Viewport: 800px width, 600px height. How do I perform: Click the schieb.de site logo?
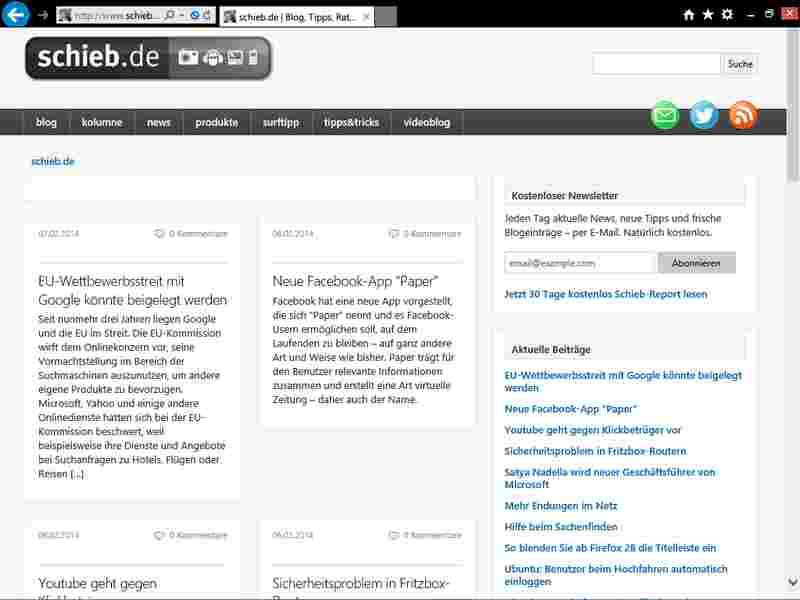[x=148, y=58]
